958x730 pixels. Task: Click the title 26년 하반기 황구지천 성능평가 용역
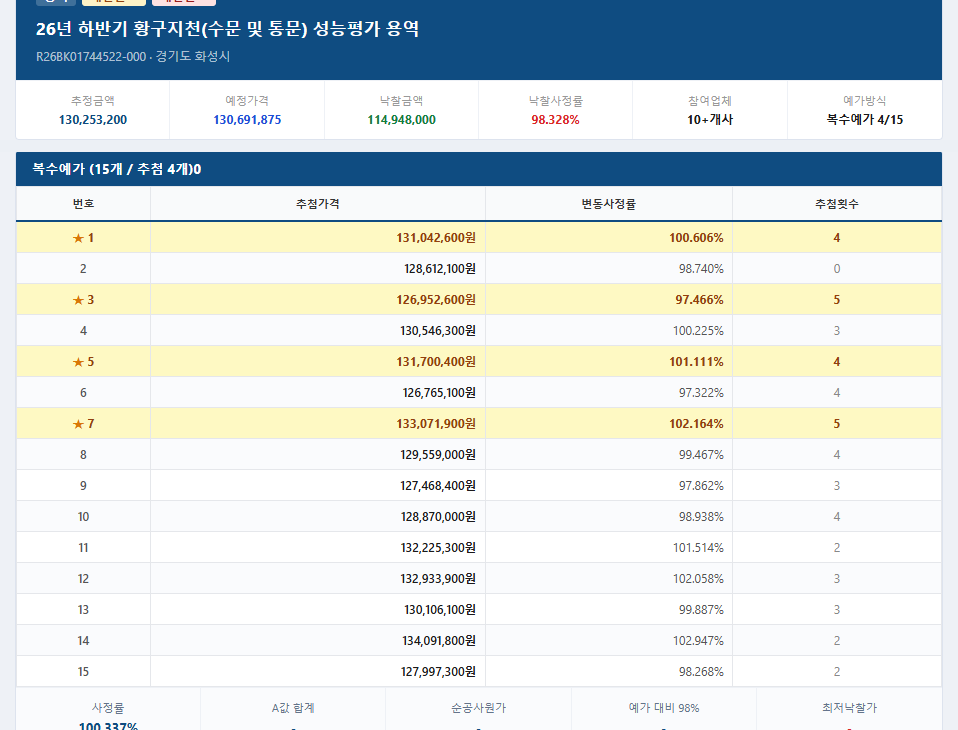pyautogui.click(x=227, y=29)
